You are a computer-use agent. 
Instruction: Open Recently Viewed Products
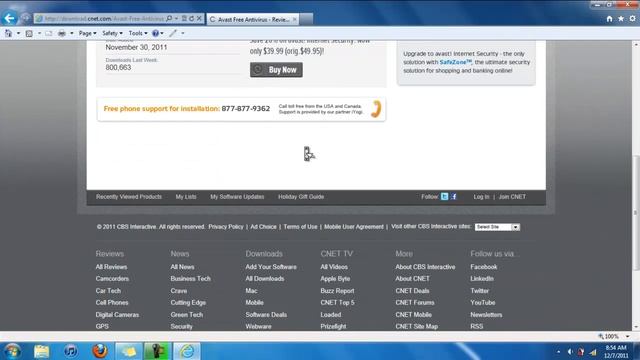[129, 197]
